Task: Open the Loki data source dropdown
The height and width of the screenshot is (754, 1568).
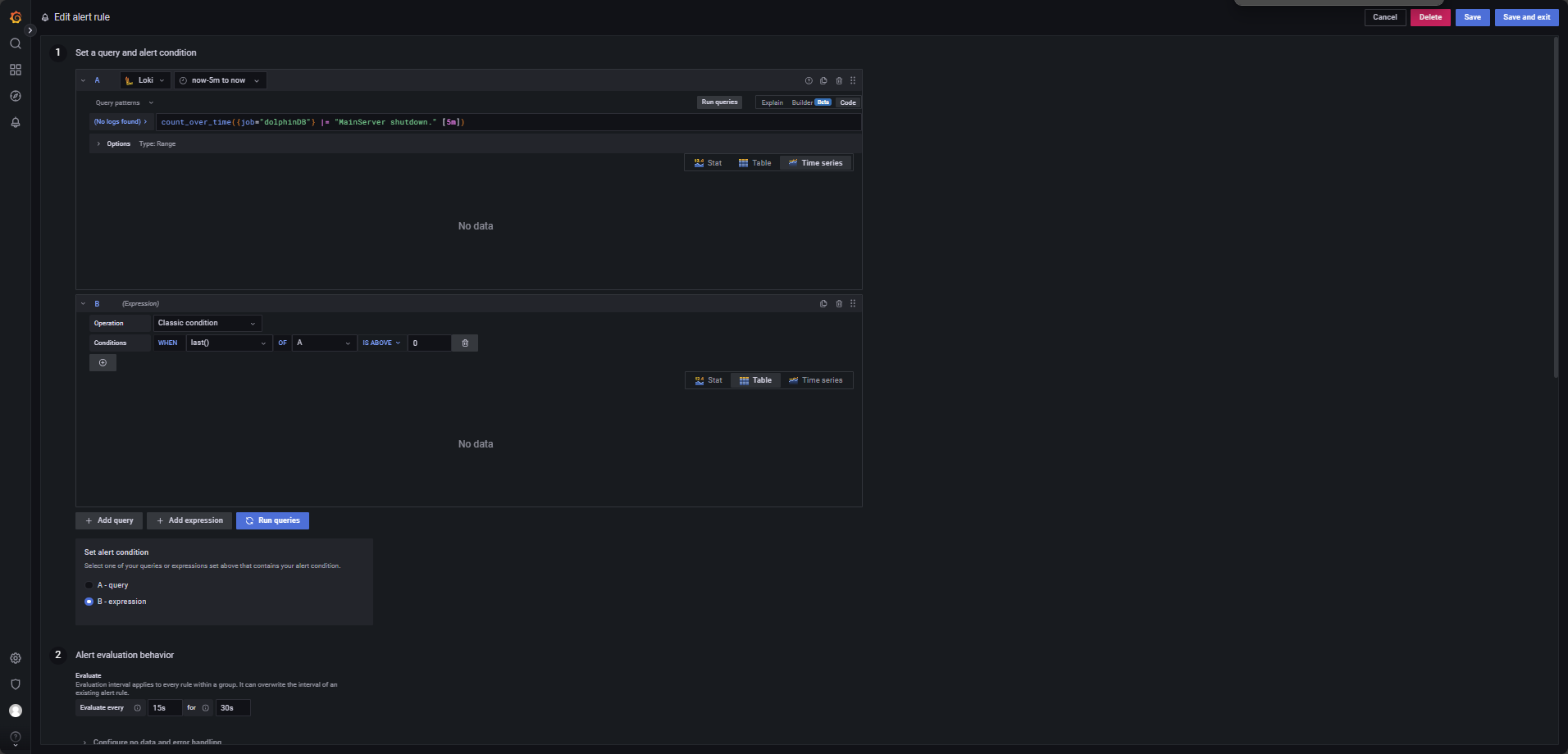Action: tap(145, 80)
